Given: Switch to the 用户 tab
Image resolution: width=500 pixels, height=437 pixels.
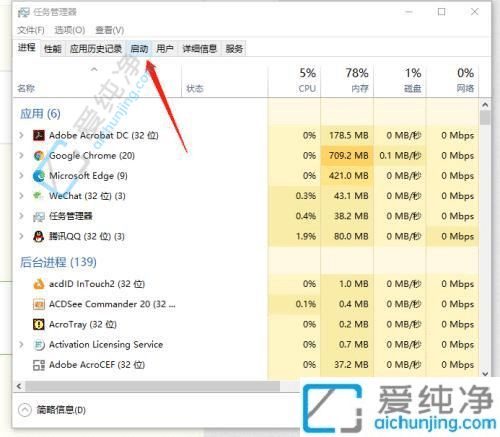Looking at the screenshot, I should coord(165,49).
